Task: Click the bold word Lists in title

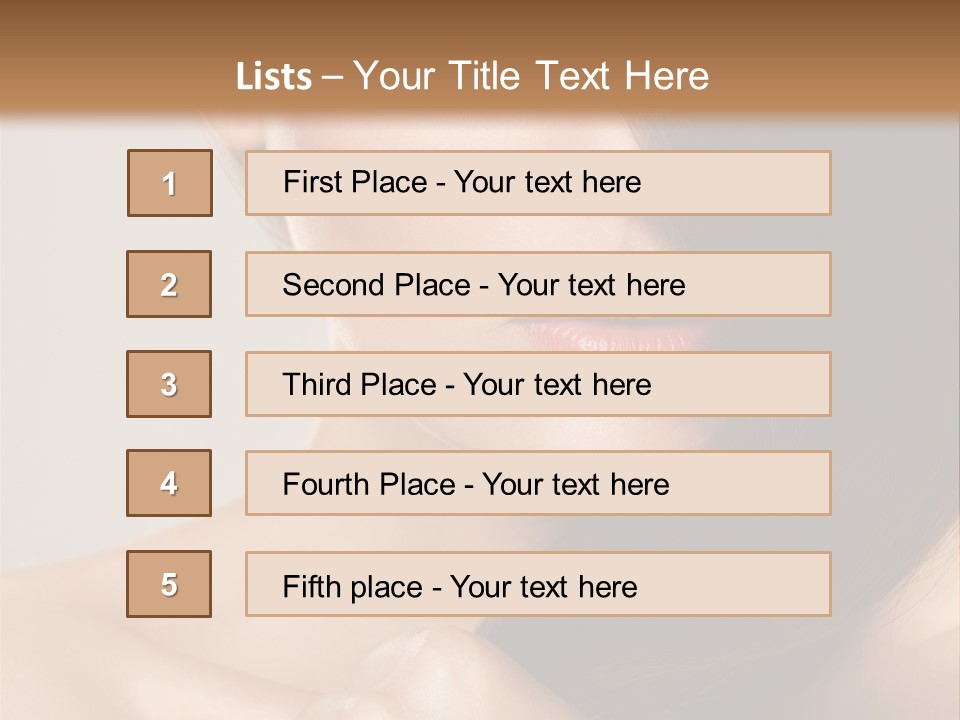Action: [x=274, y=77]
